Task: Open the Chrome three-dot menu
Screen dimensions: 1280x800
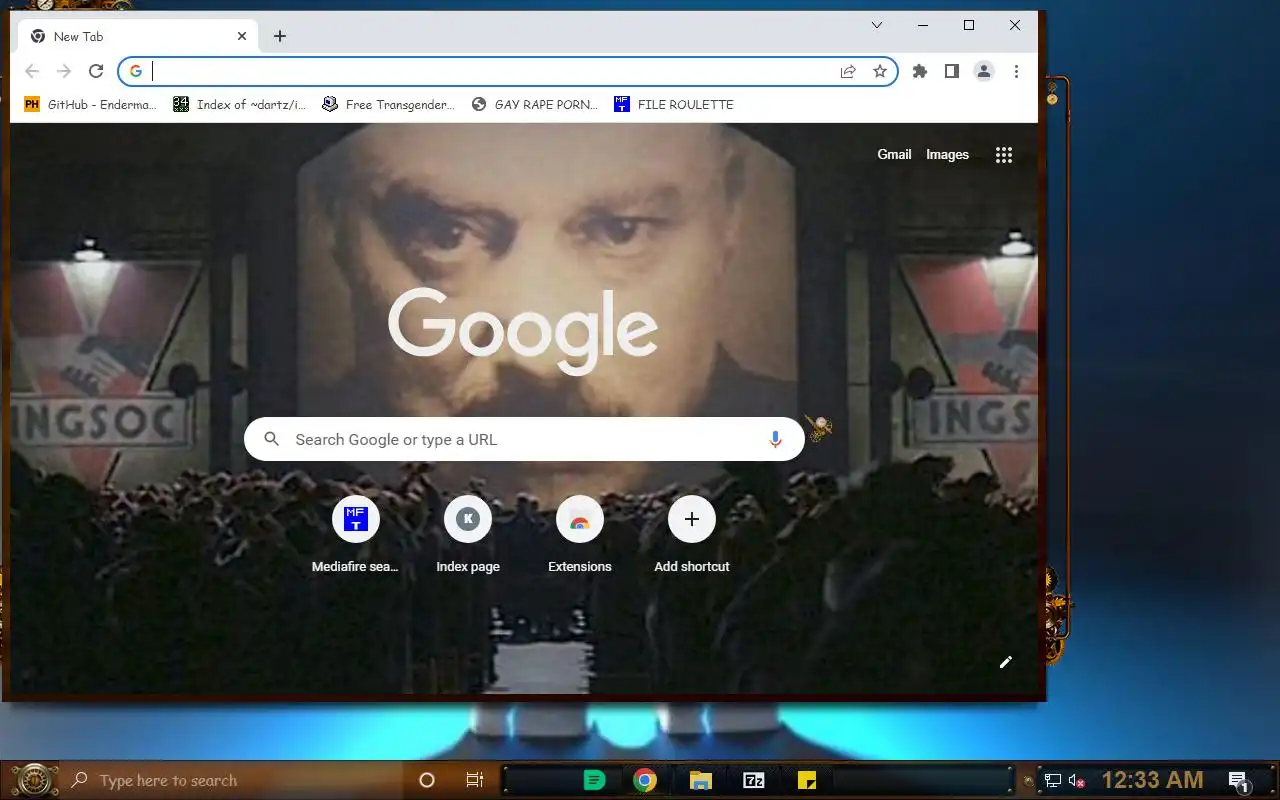Action: [1016, 71]
